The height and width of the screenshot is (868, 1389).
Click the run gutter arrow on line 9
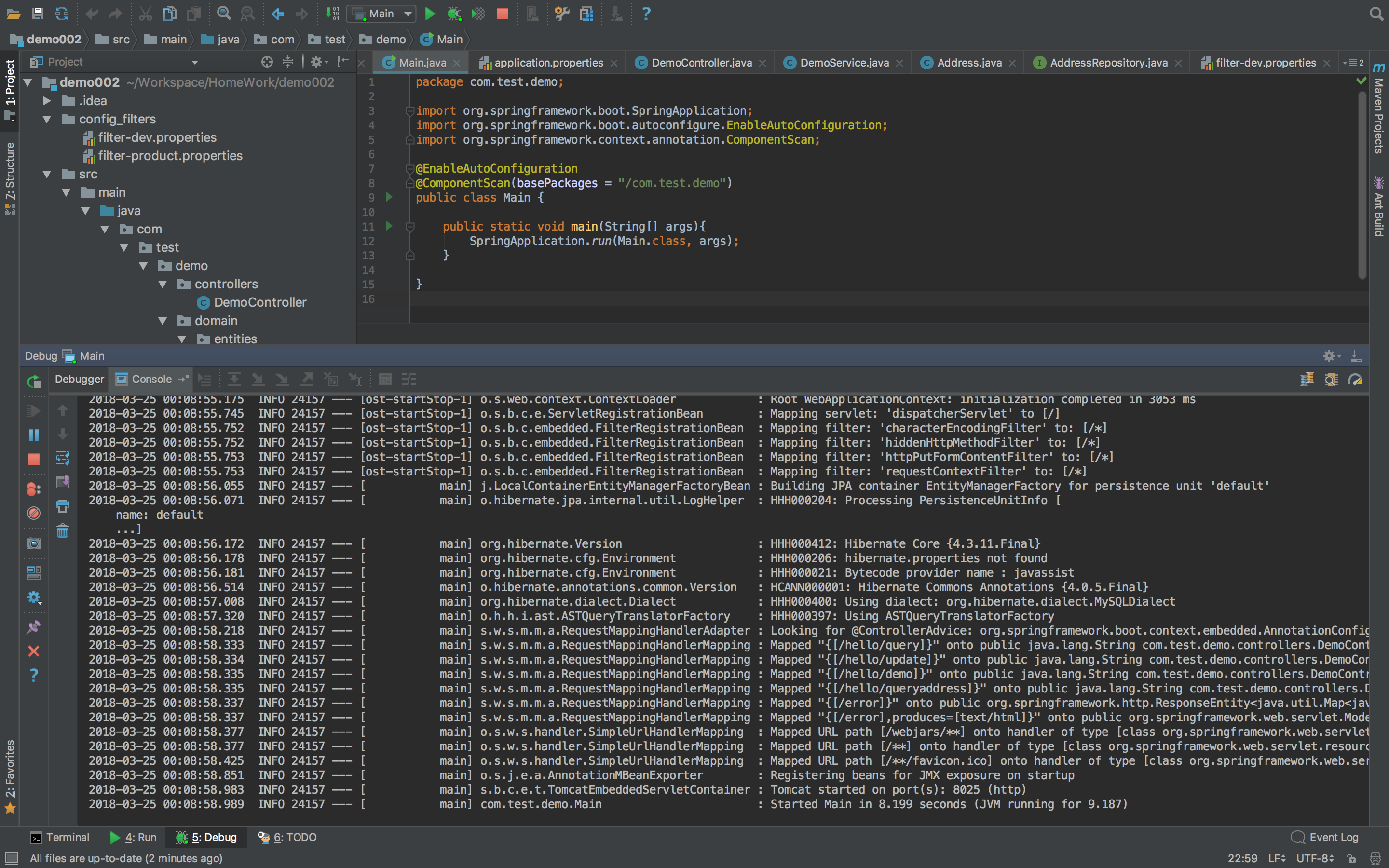click(x=389, y=197)
